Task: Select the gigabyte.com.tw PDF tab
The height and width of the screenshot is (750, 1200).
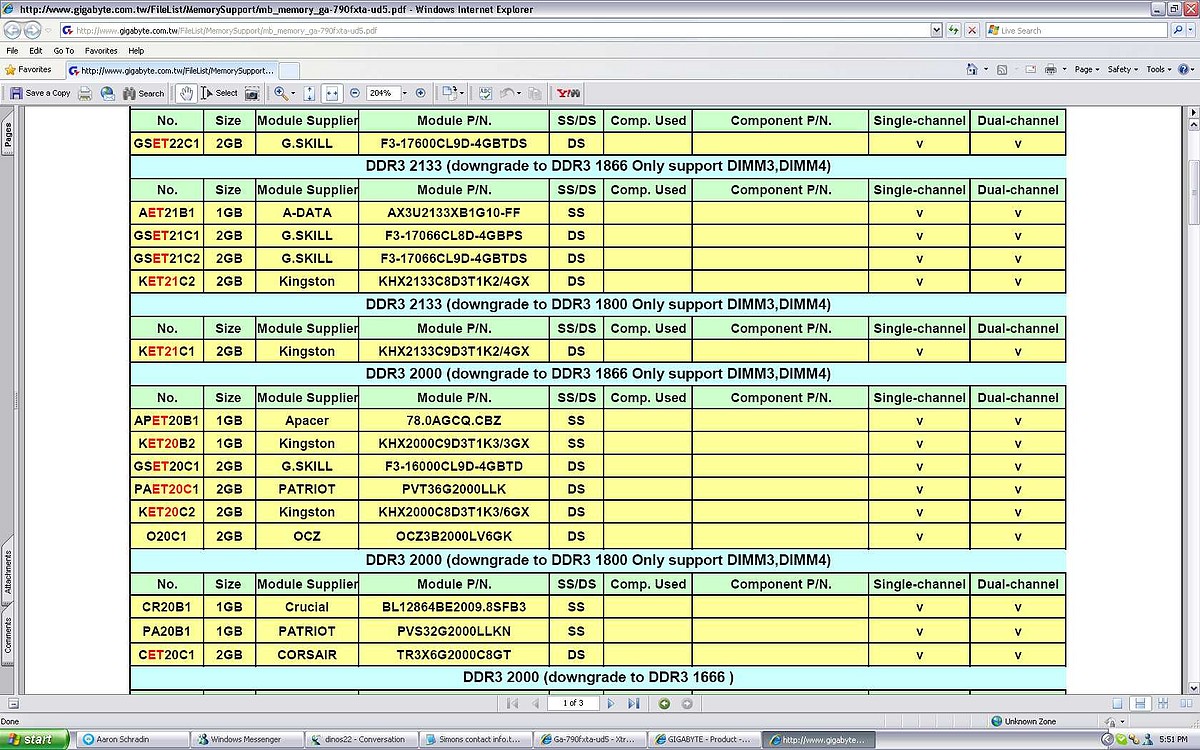Action: click(170, 71)
